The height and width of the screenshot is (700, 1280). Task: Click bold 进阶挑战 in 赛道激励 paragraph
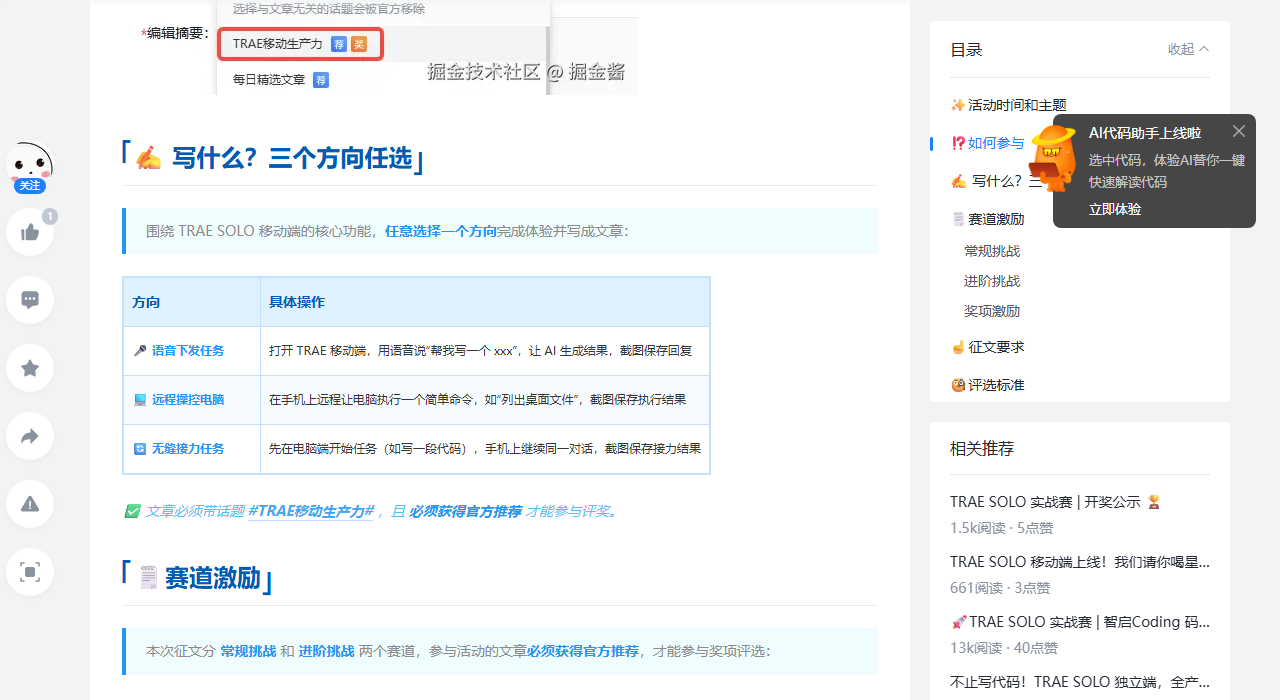[x=326, y=651]
